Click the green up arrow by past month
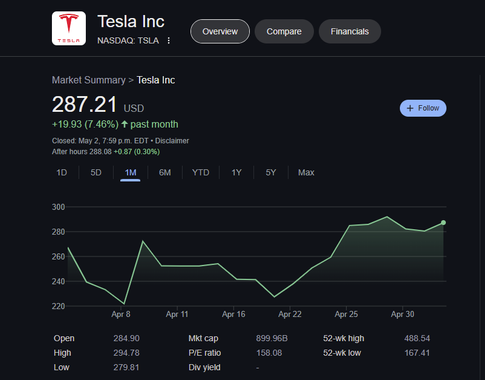The image size is (485, 380). (x=124, y=124)
